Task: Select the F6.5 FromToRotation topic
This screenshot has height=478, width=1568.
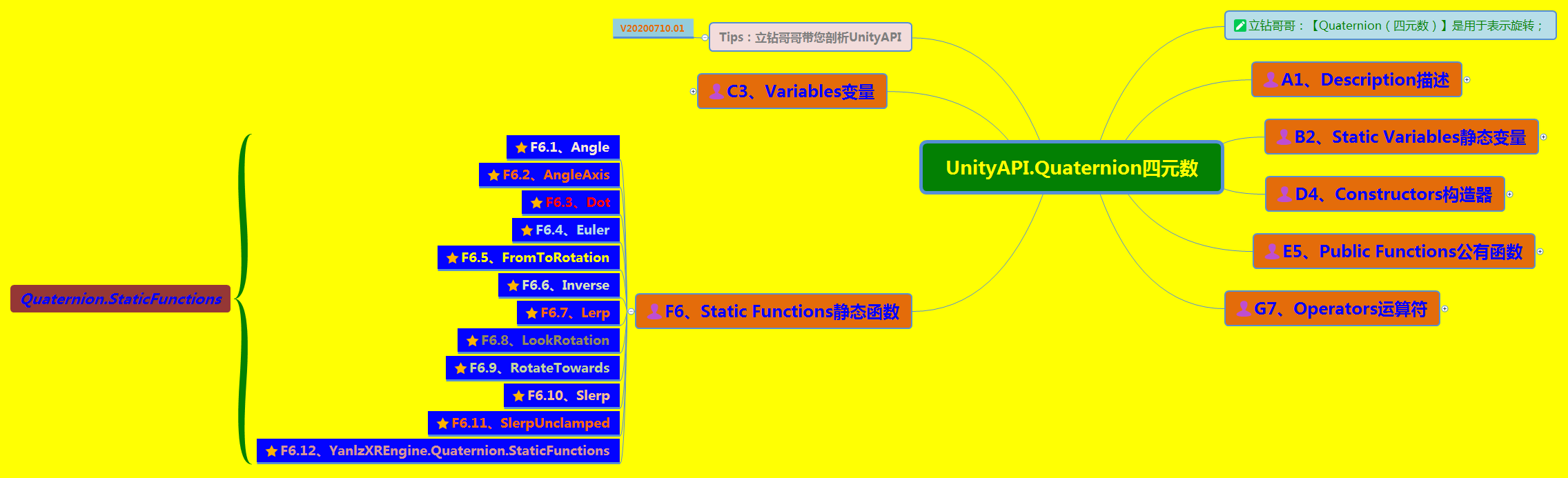Action: point(529,258)
